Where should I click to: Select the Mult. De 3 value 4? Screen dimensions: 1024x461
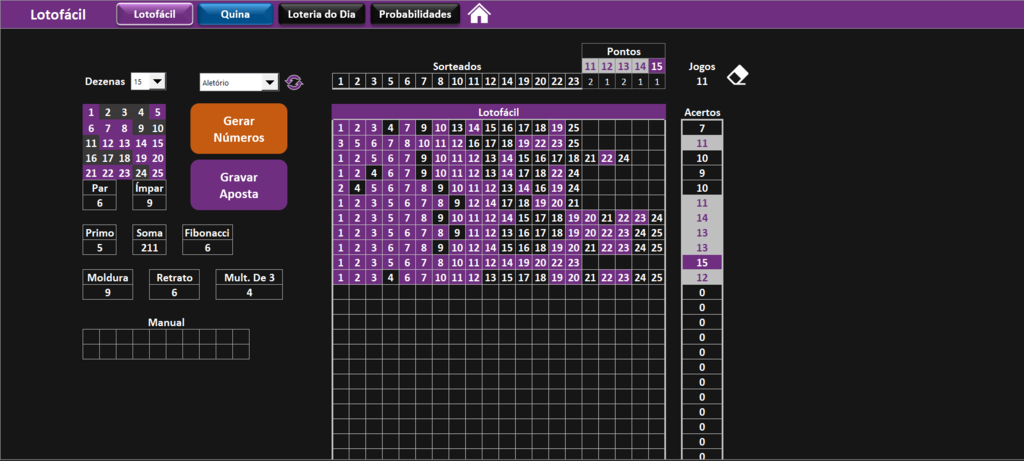[x=249, y=293]
